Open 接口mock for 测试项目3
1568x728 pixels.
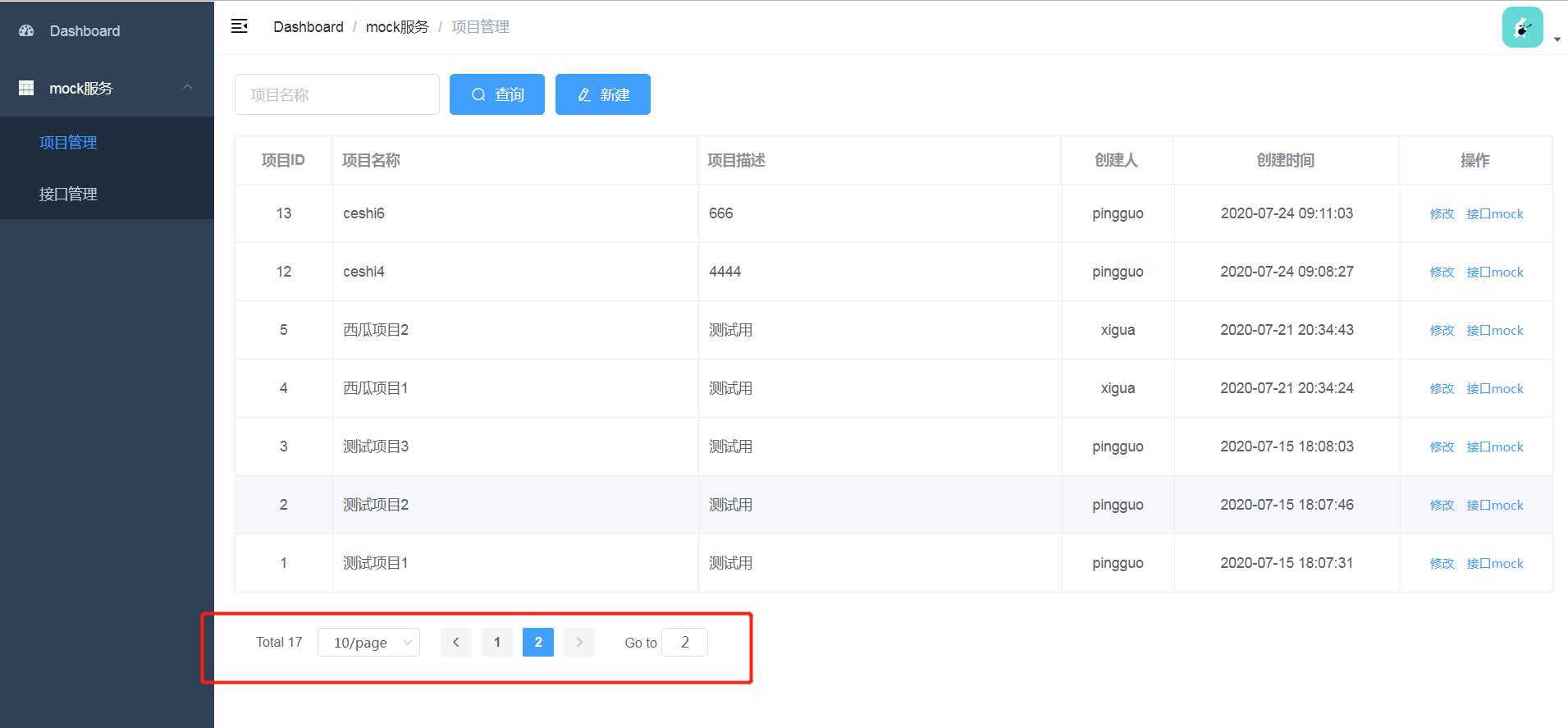[x=1495, y=446]
